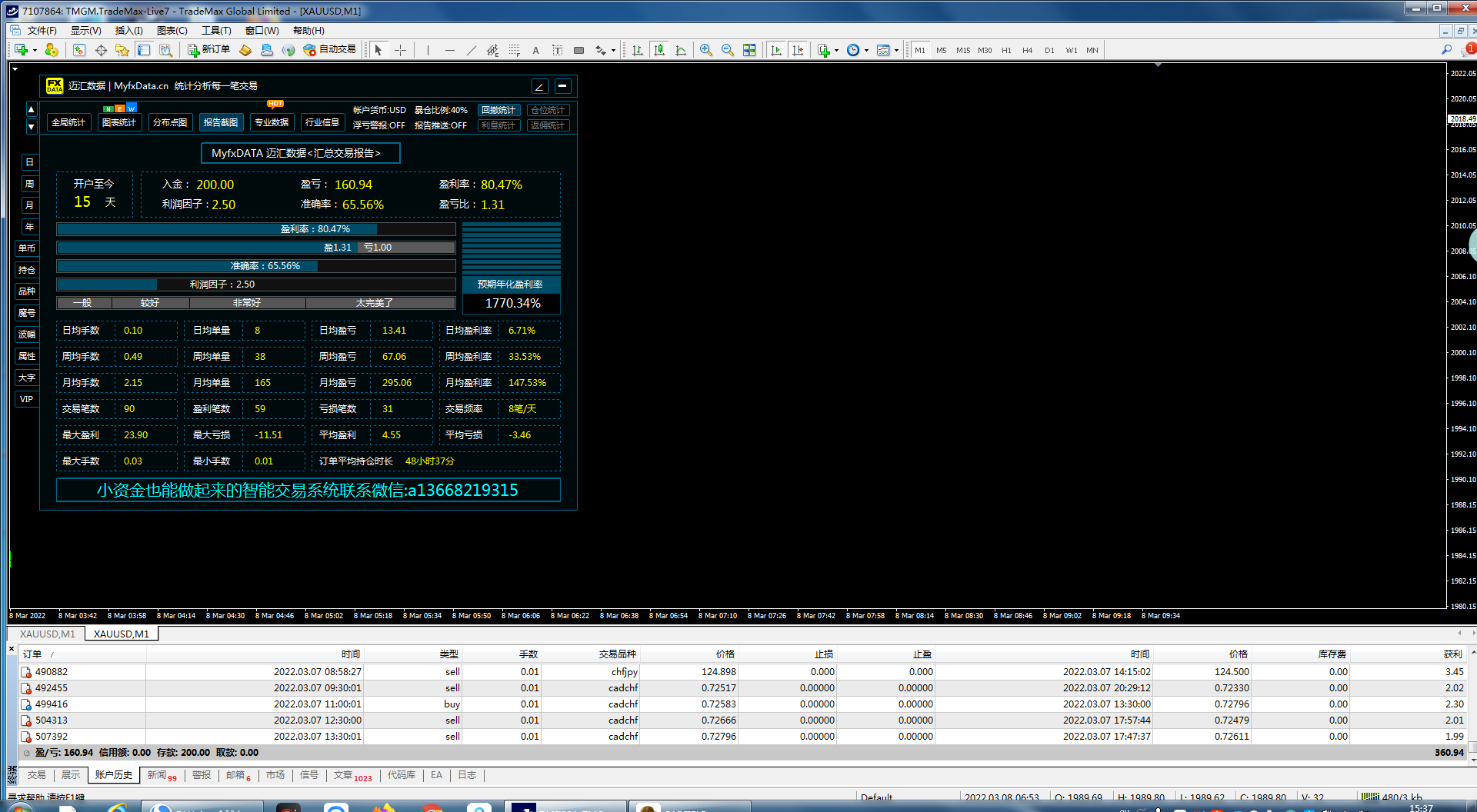Select the crosshair tool
The image size is (1477, 812).
tap(401, 50)
